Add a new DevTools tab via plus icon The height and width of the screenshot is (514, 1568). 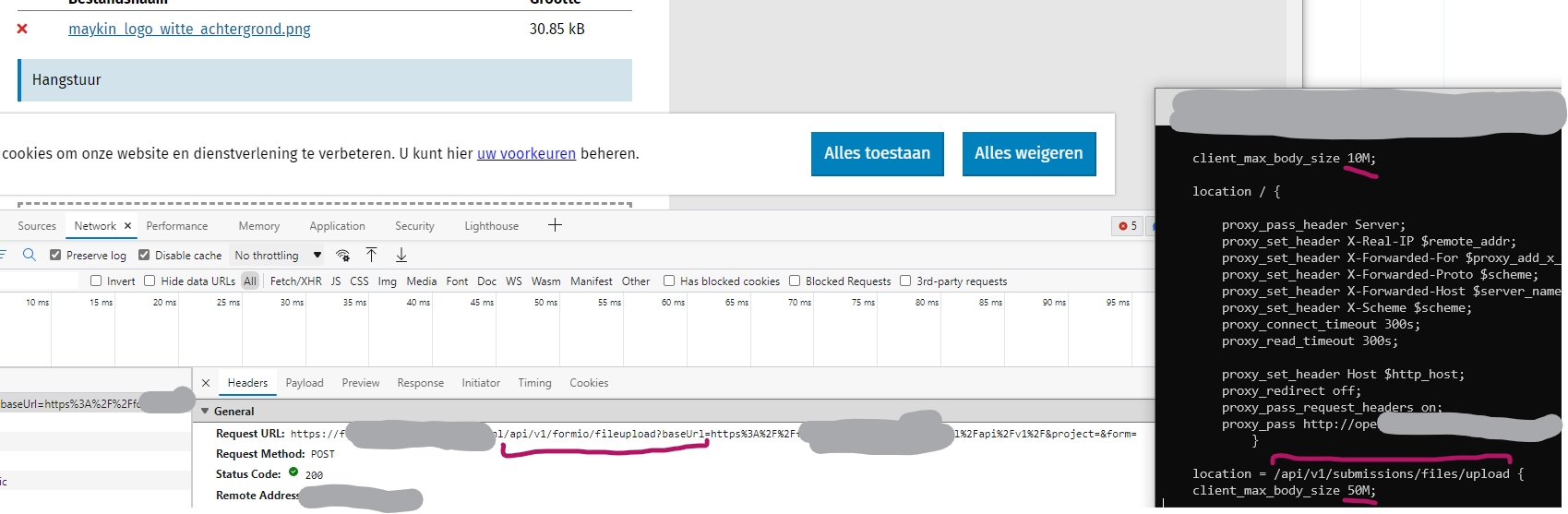555,225
